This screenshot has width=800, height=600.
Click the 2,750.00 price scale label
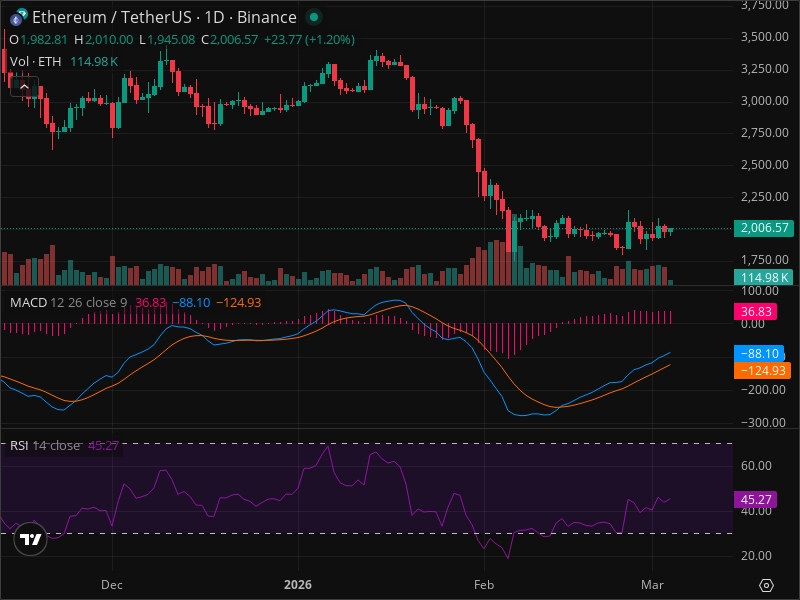pyautogui.click(x=765, y=133)
